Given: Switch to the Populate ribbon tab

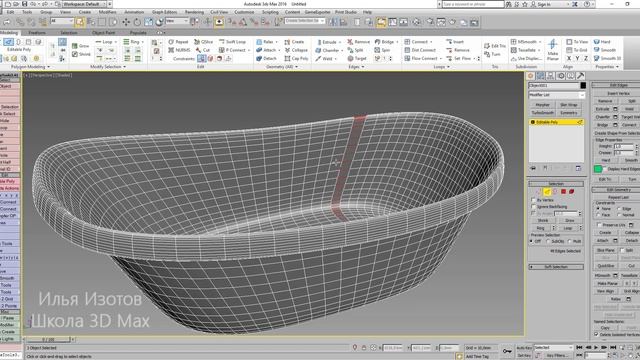Looking at the screenshot, I should pos(138,33).
